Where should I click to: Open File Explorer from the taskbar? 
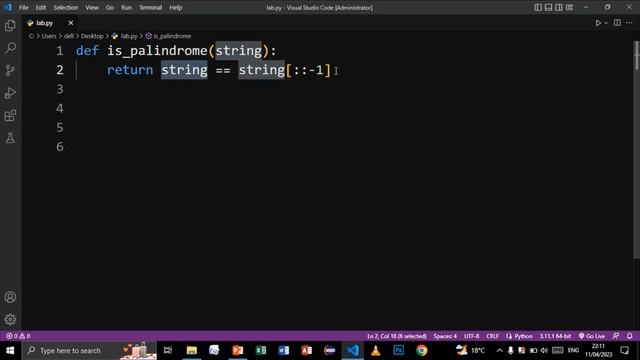tap(191, 351)
